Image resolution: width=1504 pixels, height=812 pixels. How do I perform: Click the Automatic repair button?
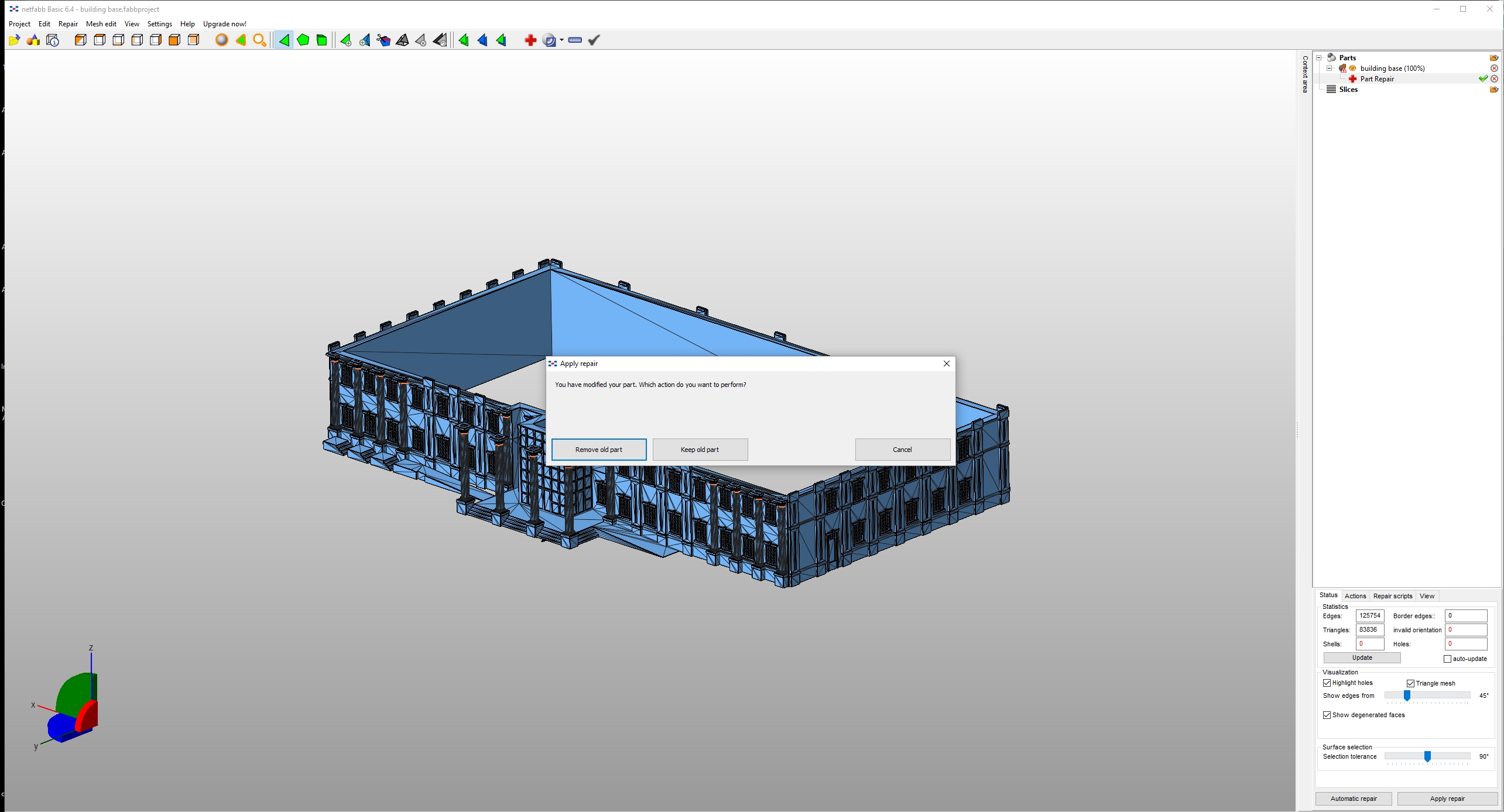coord(1354,799)
